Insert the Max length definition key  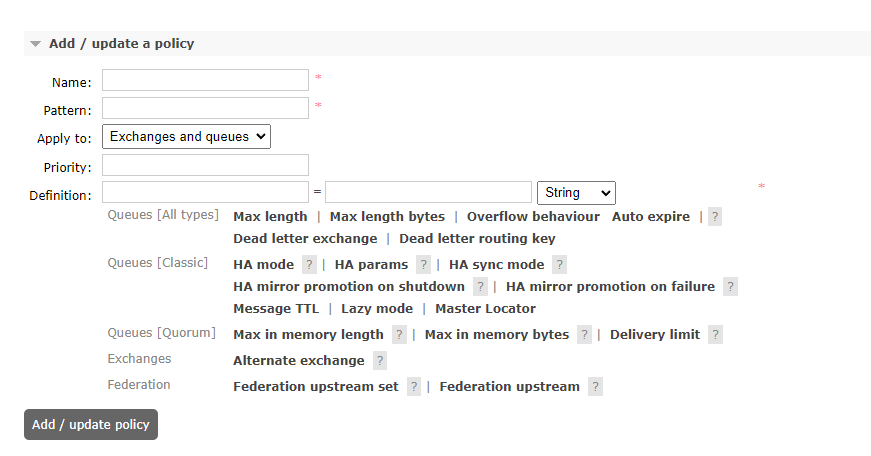(270, 217)
